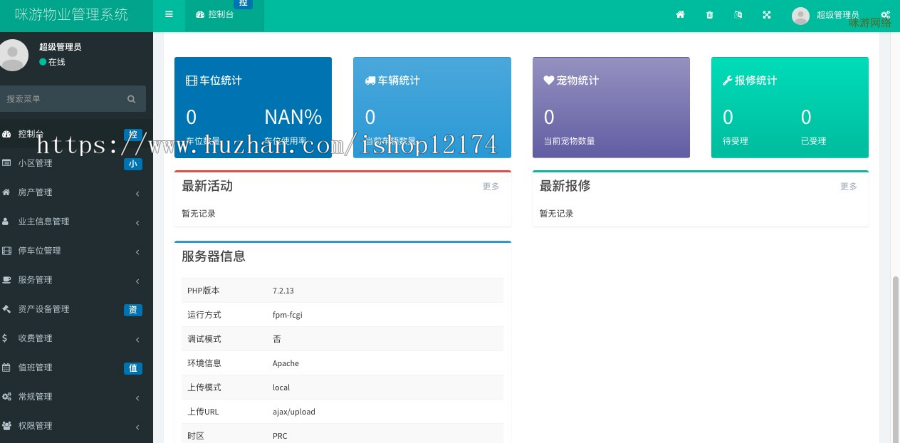Click the top-right user avatar
The height and width of the screenshot is (443, 900).
coord(800,15)
